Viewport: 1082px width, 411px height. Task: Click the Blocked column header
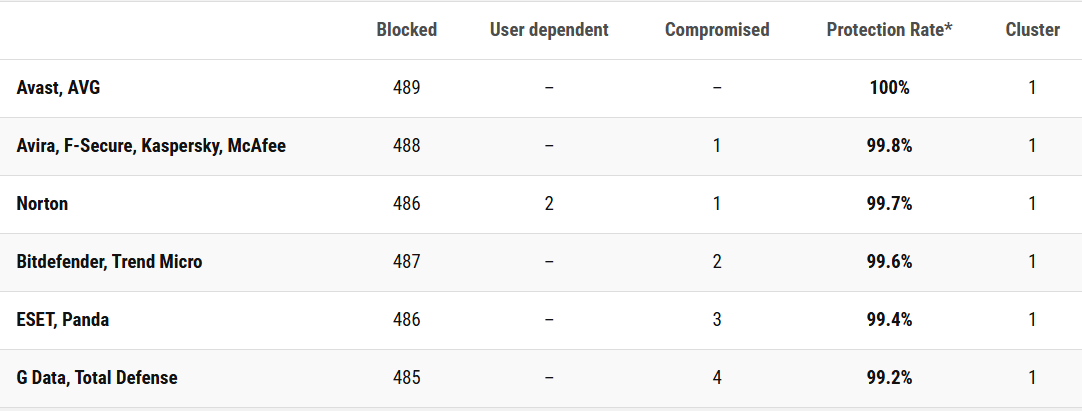click(406, 30)
